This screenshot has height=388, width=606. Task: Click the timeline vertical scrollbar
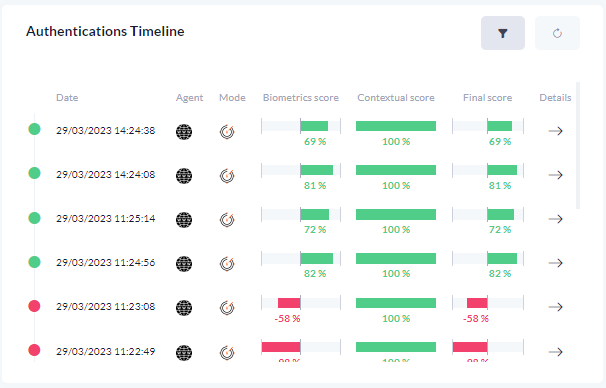(578, 145)
